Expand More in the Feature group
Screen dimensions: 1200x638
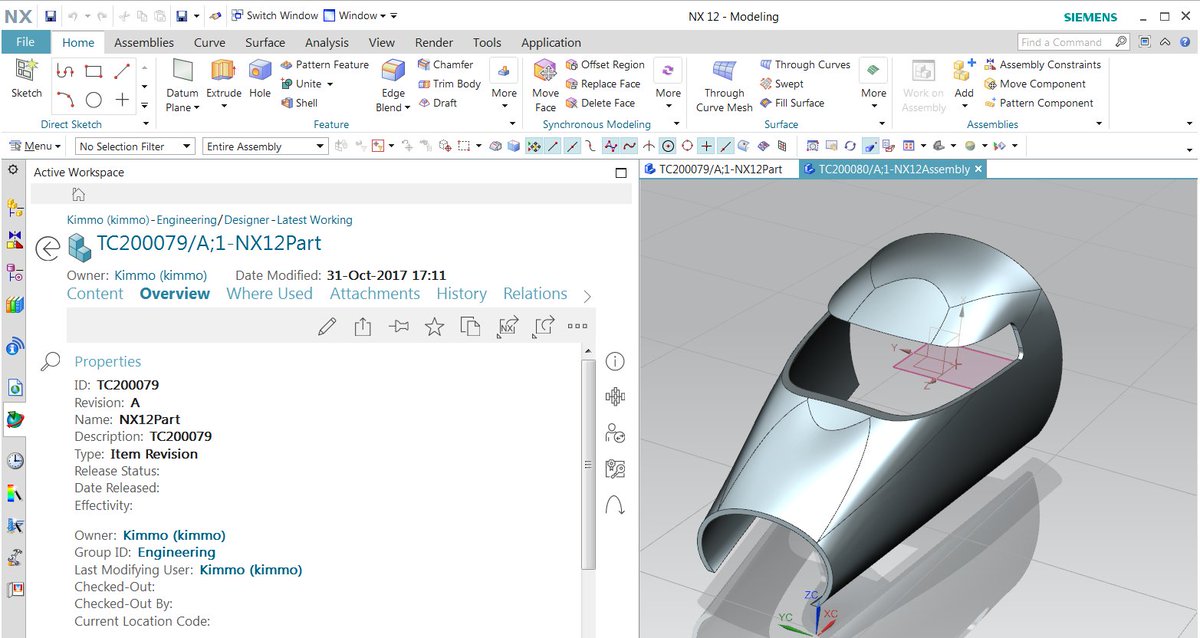(x=504, y=84)
